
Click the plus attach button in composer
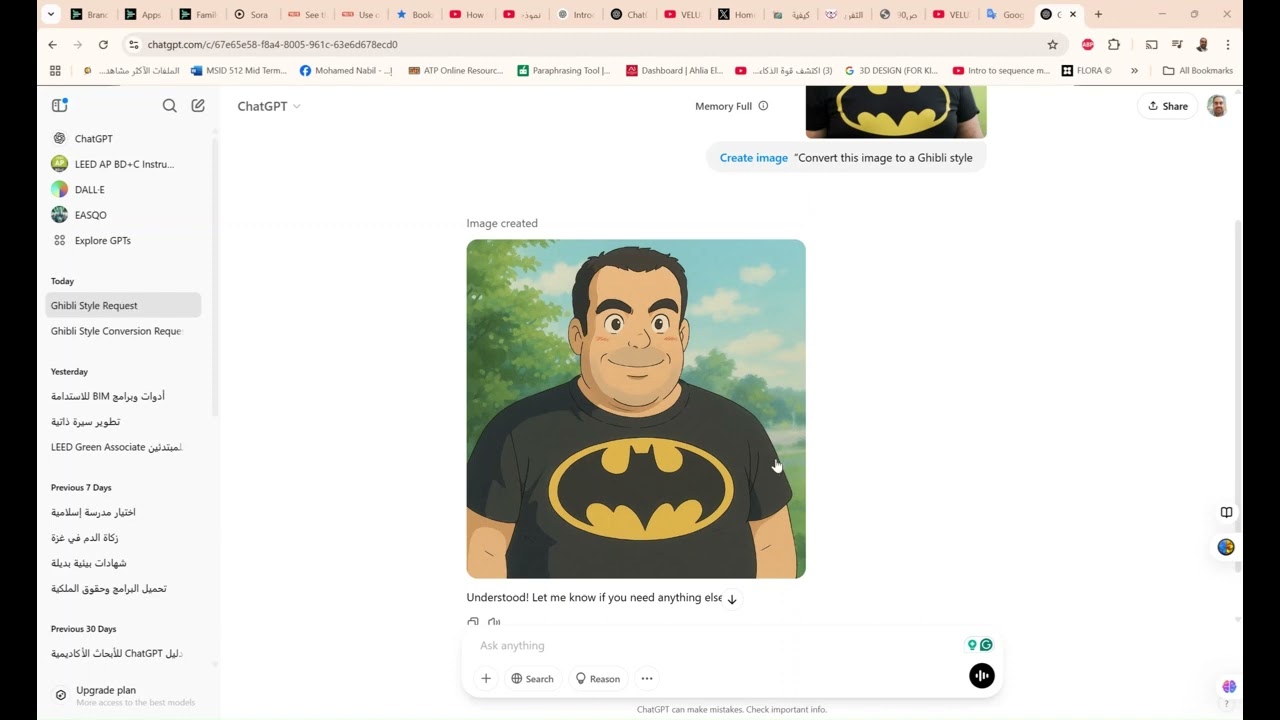pos(486,678)
